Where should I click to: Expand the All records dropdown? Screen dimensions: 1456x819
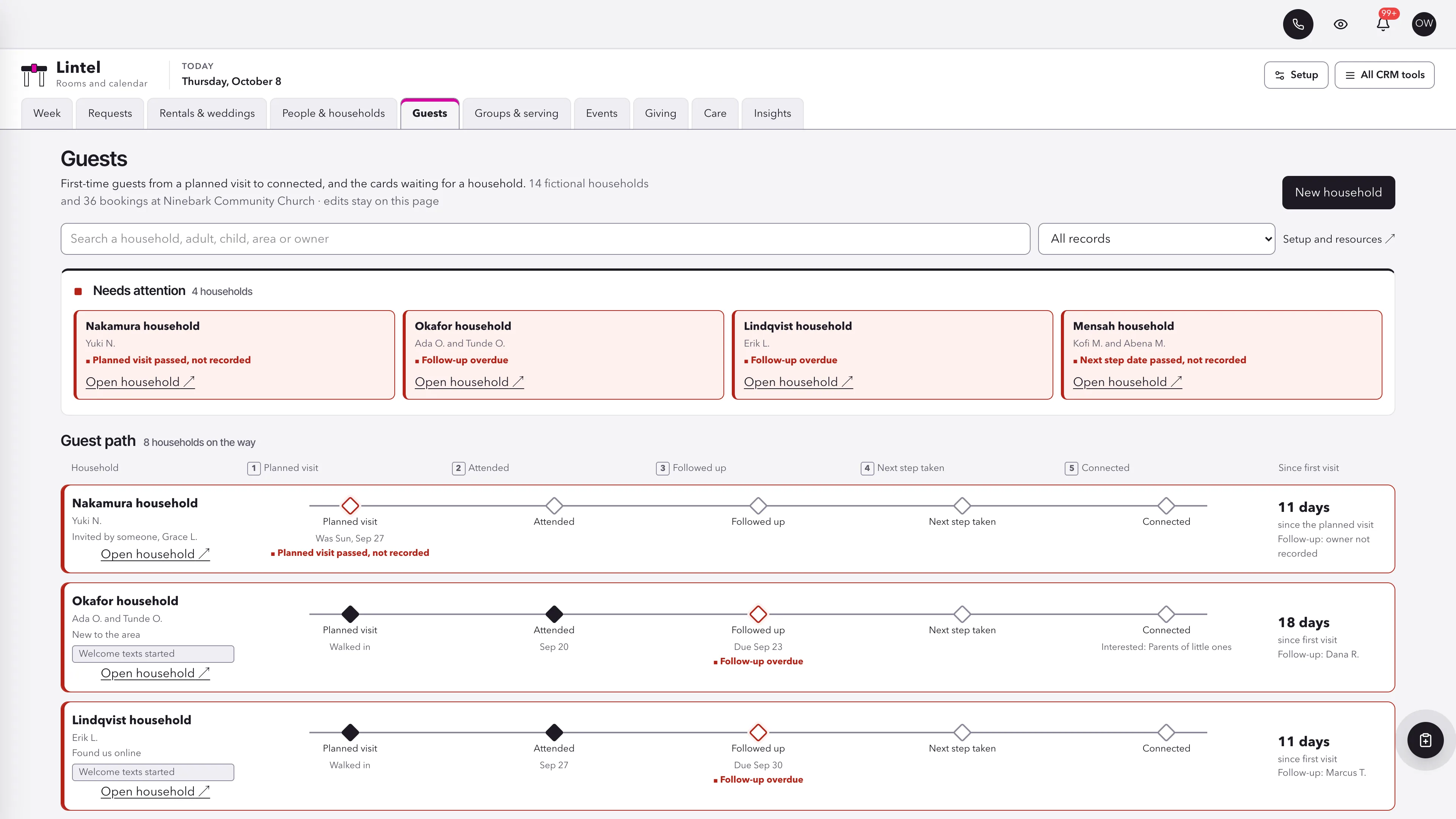coord(1156,238)
